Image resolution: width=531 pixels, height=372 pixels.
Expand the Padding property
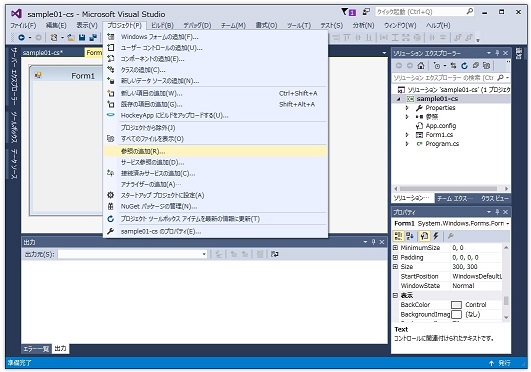(x=395, y=257)
